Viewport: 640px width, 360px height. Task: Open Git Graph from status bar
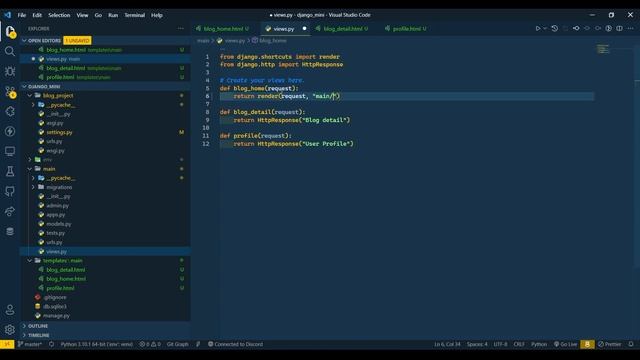pos(178,344)
